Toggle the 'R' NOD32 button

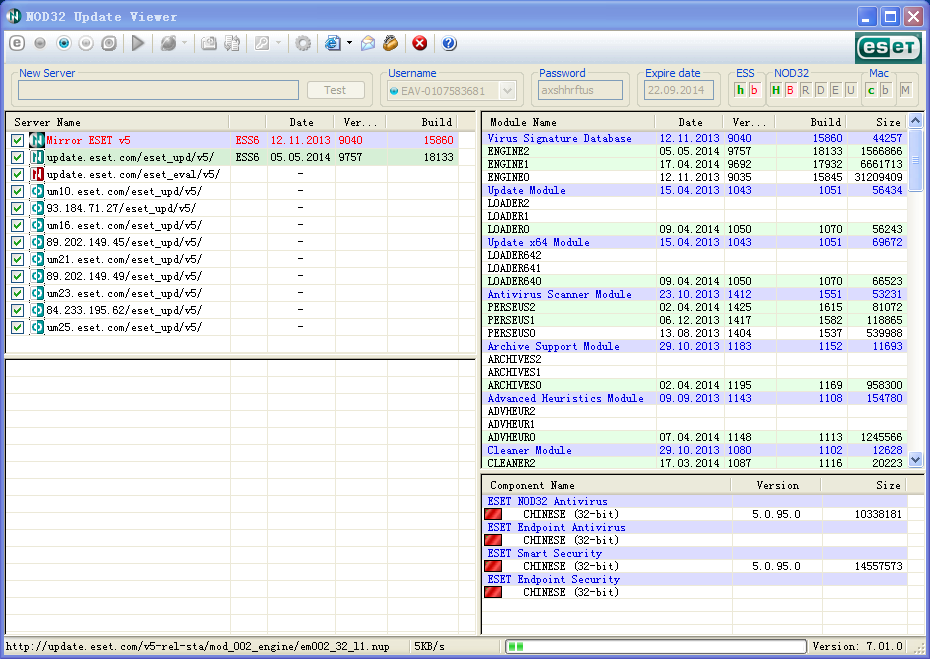[x=805, y=90]
